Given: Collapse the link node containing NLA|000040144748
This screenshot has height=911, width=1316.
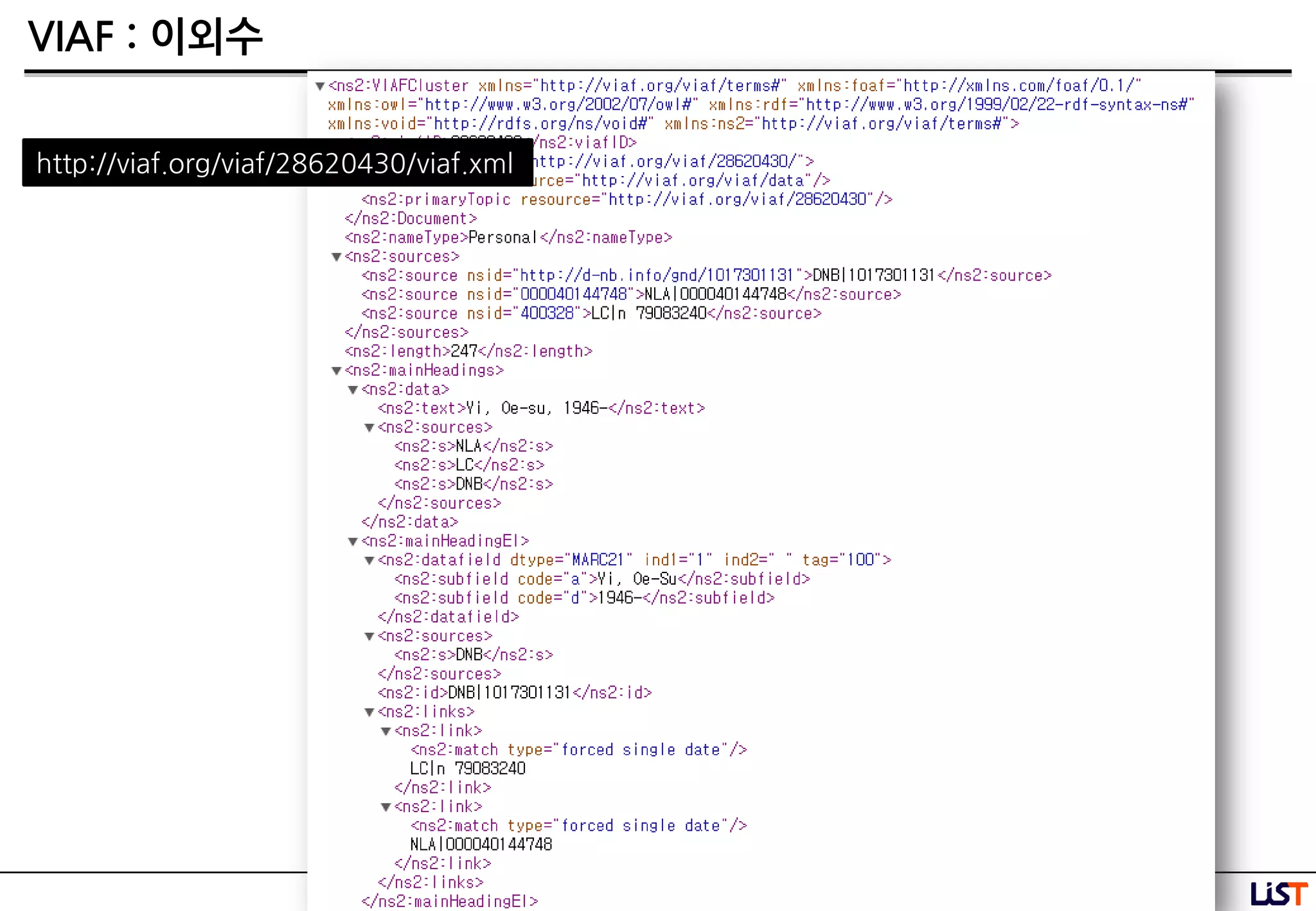Looking at the screenshot, I should pos(386,807).
